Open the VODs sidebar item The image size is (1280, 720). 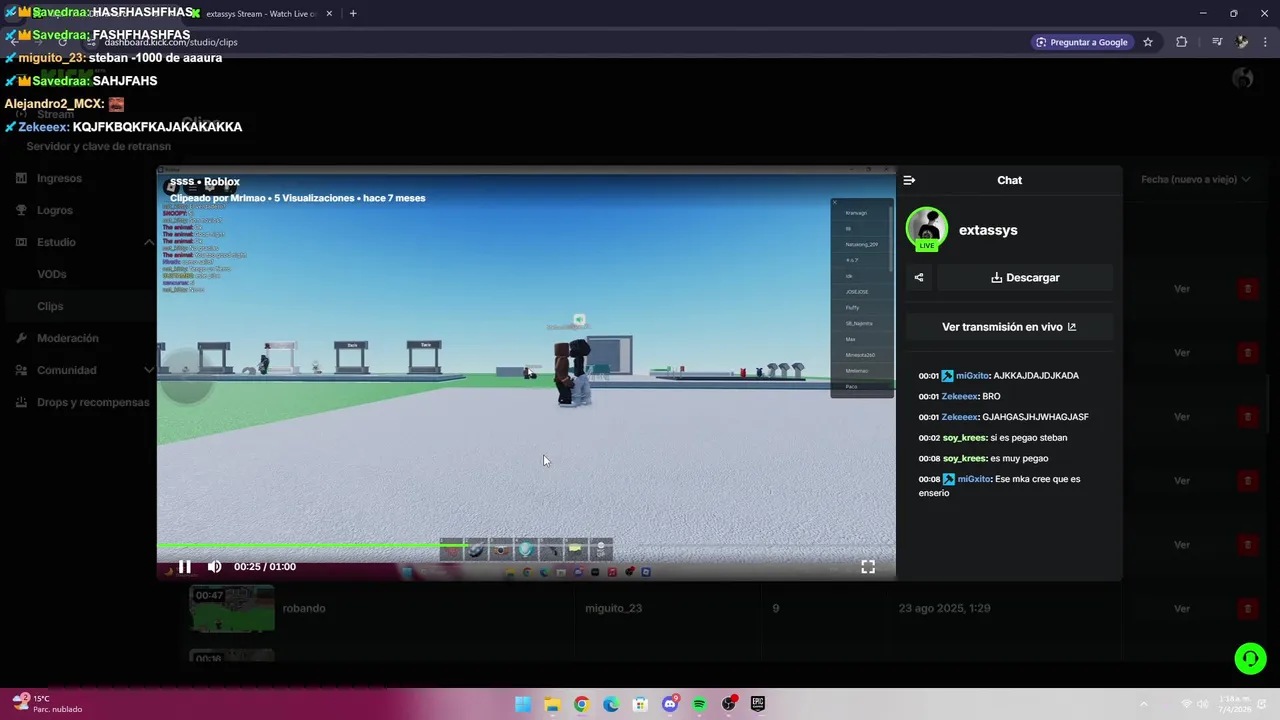coord(52,274)
